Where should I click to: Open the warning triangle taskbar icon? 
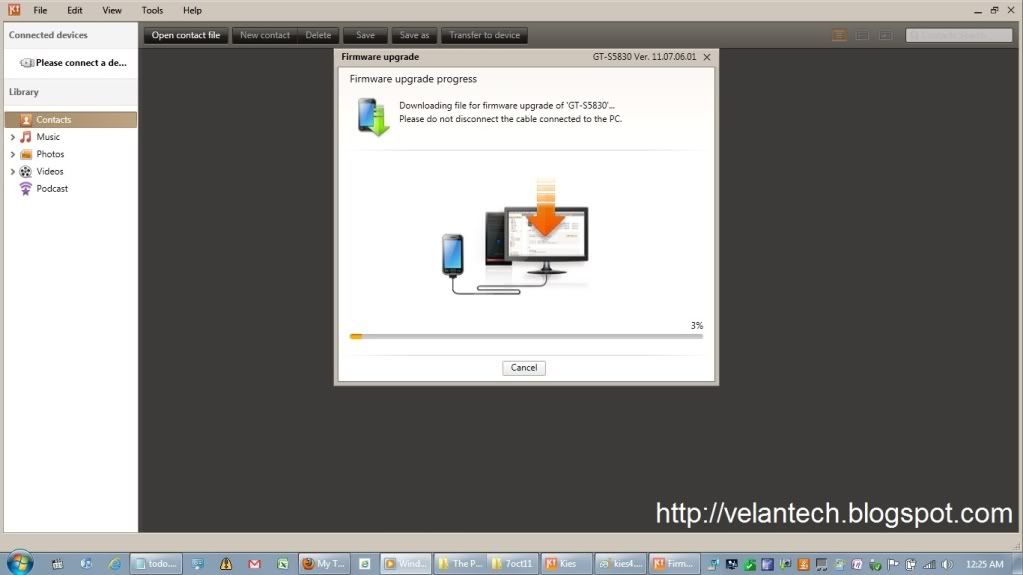click(226, 564)
